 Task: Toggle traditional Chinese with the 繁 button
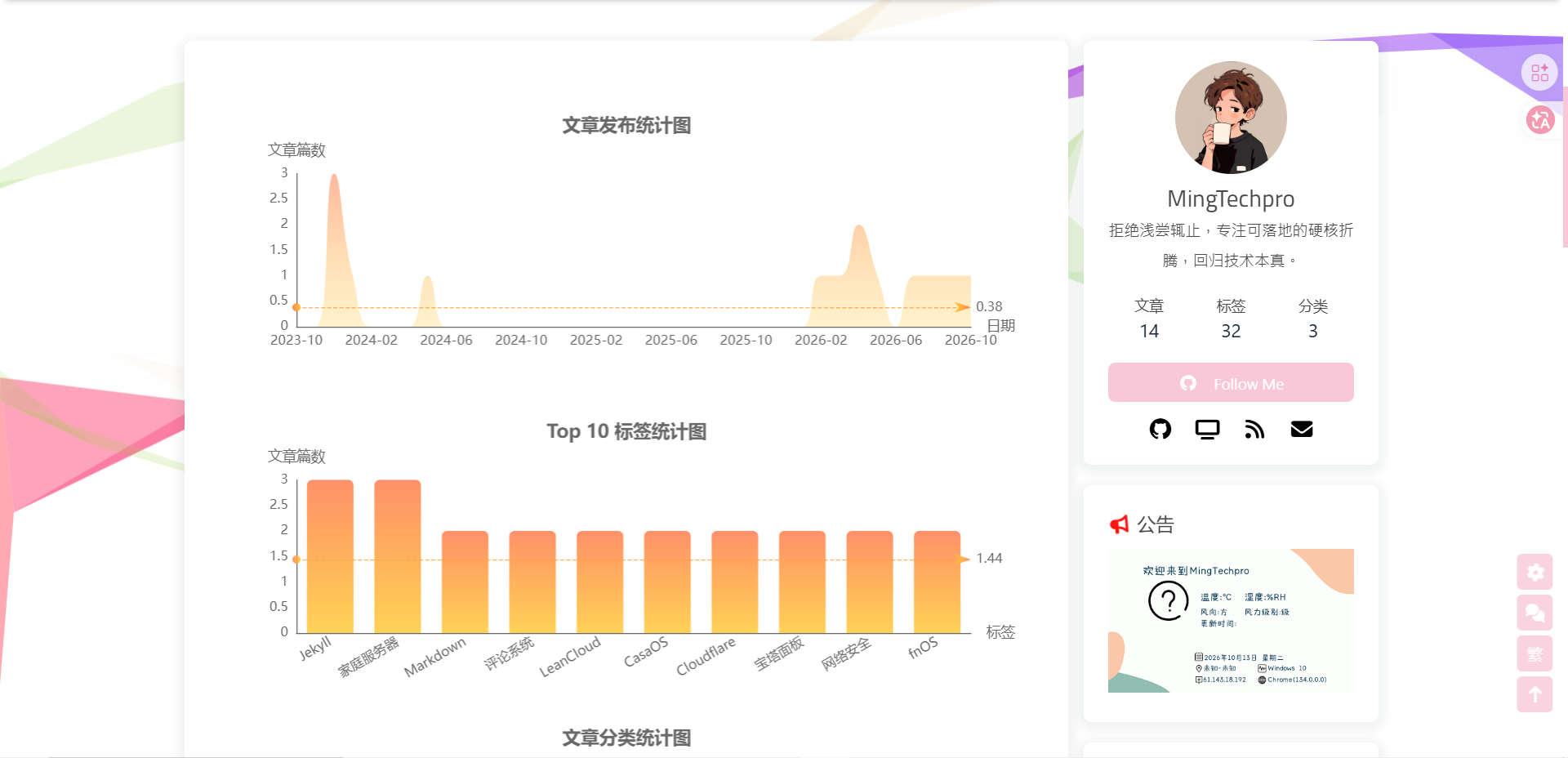tap(1535, 653)
